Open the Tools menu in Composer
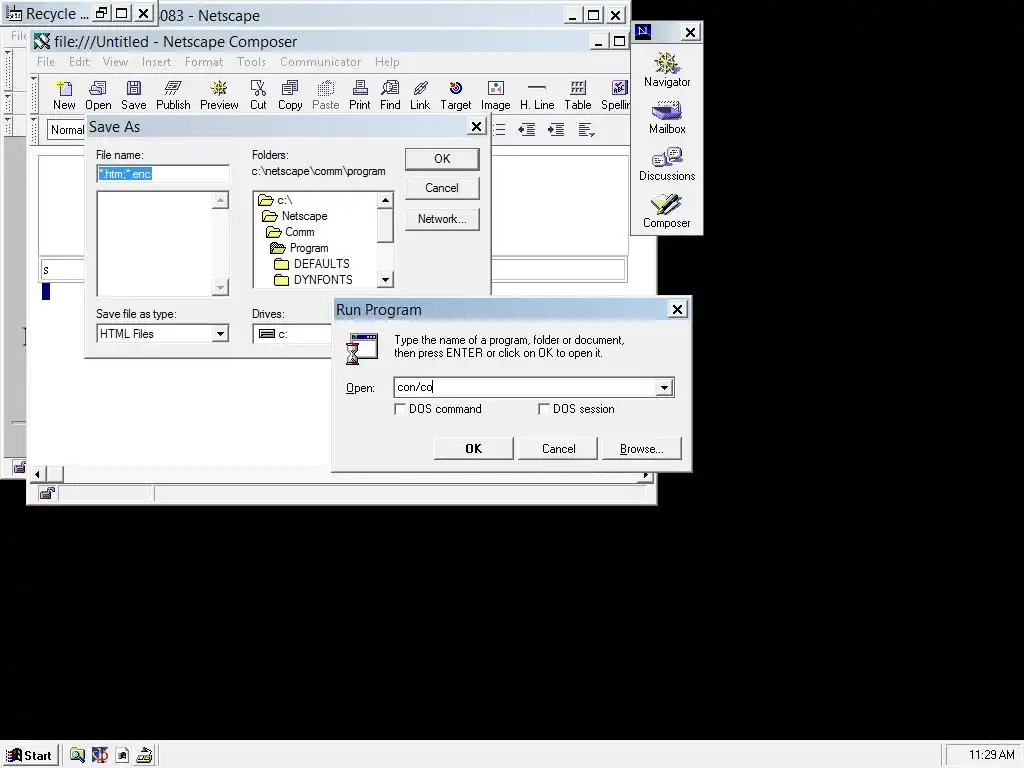Screen dimensions: 1024x768 point(251,62)
